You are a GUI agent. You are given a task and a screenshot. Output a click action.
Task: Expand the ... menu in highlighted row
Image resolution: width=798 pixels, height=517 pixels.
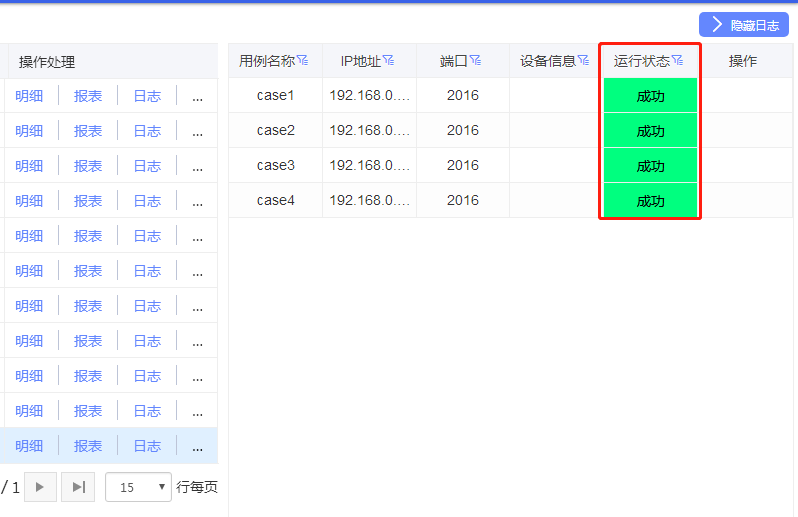click(x=197, y=446)
